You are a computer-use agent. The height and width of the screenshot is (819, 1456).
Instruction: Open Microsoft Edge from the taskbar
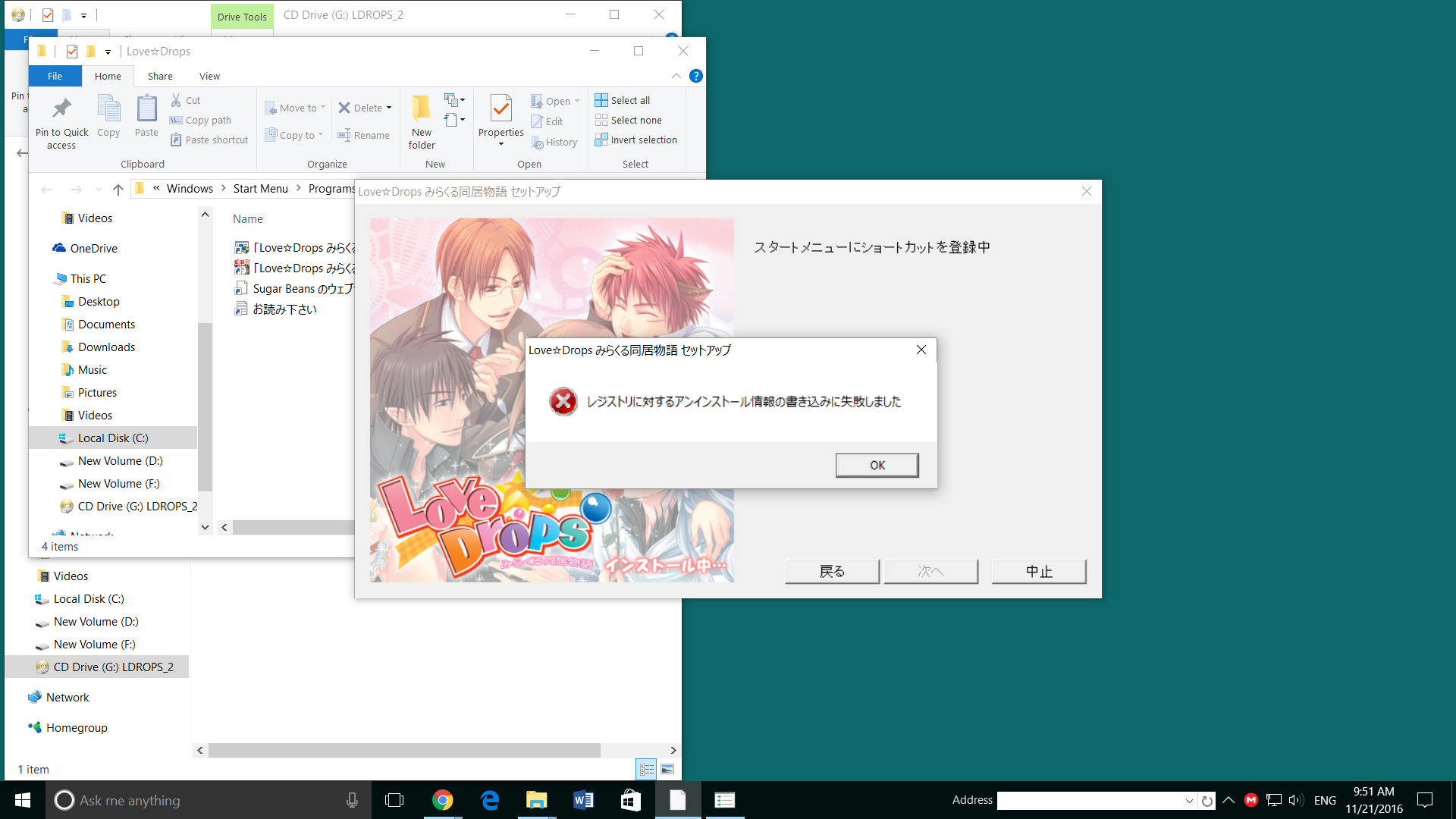tap(490, 800)
